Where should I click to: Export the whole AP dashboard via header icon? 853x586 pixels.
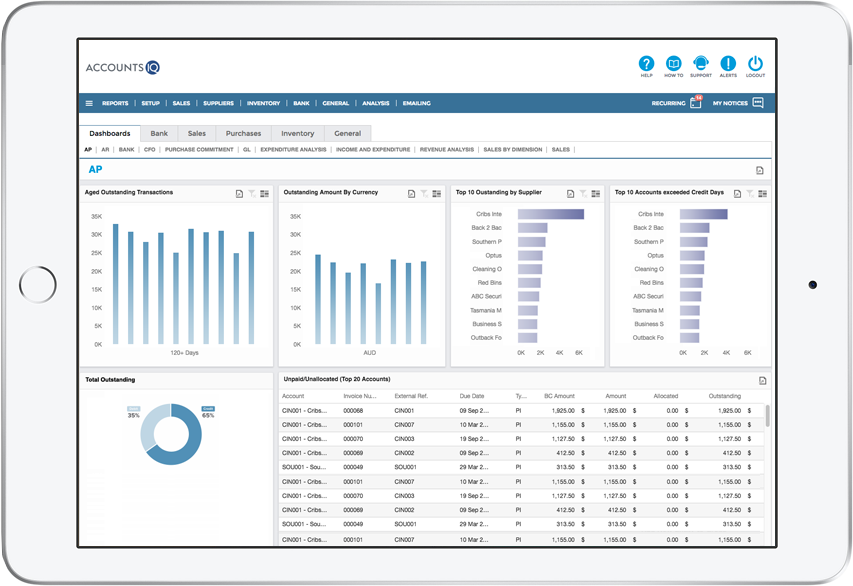coord(760,170)
